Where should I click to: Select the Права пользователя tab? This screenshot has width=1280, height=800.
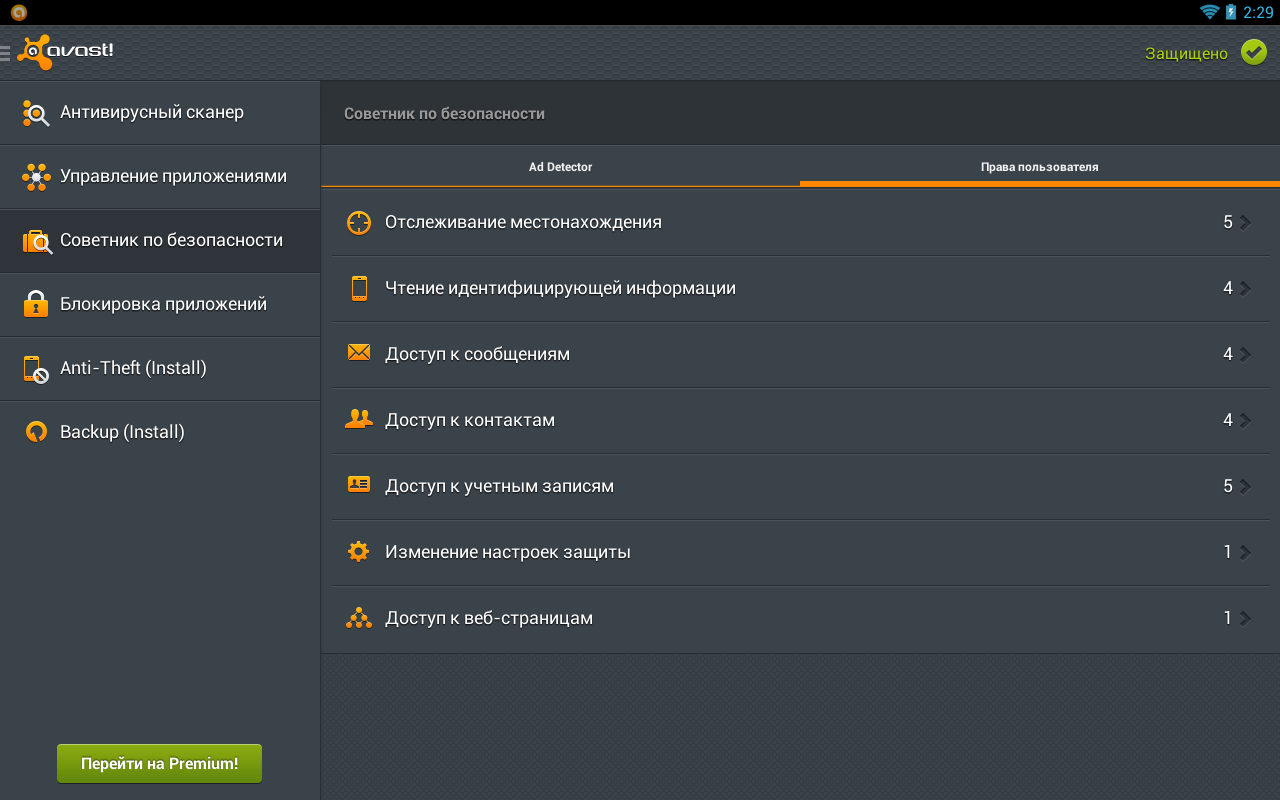[x=1039, y=167]
